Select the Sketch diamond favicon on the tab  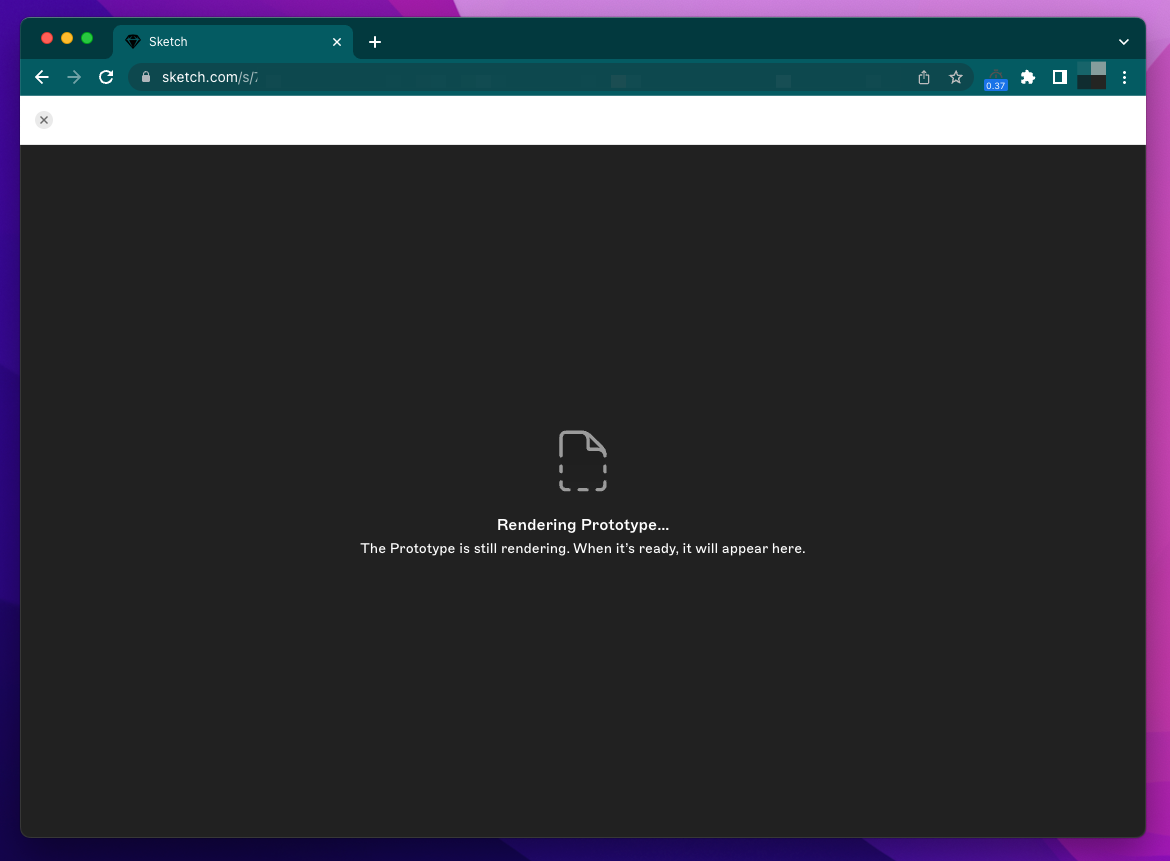pyautogui.click(x=133, y=41)
